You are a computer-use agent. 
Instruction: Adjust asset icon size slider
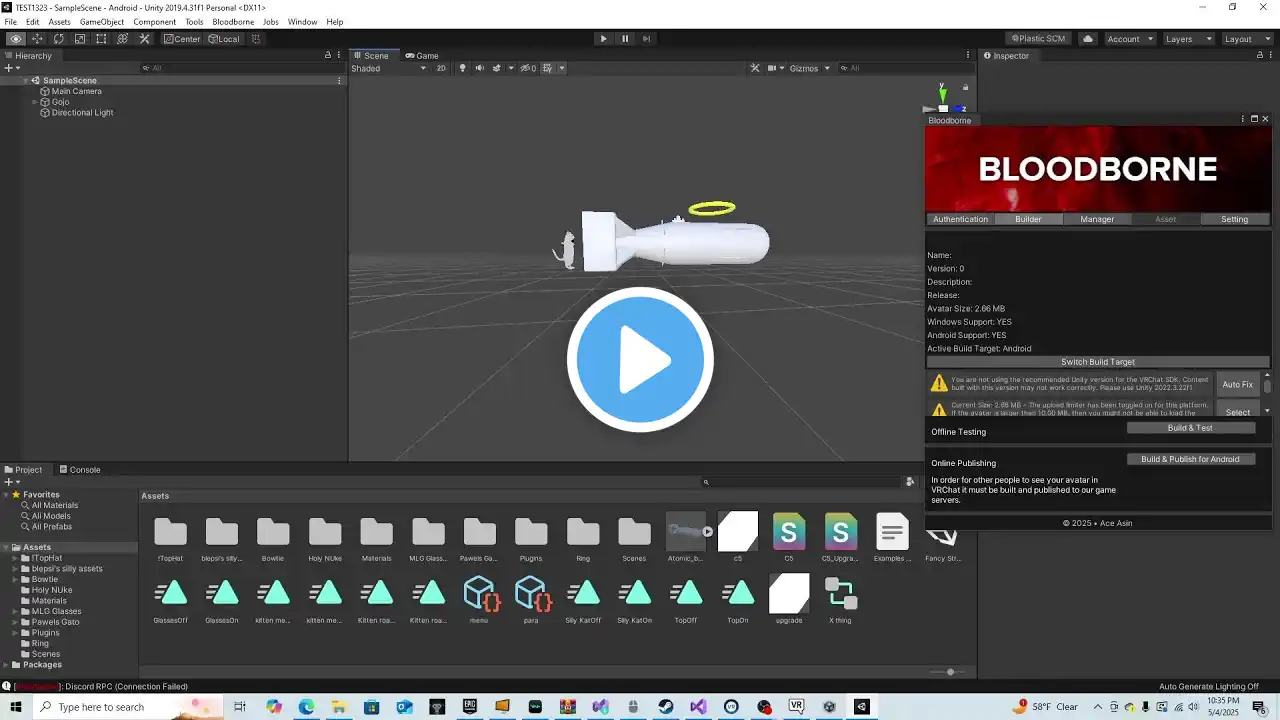(x=948, y=672)
